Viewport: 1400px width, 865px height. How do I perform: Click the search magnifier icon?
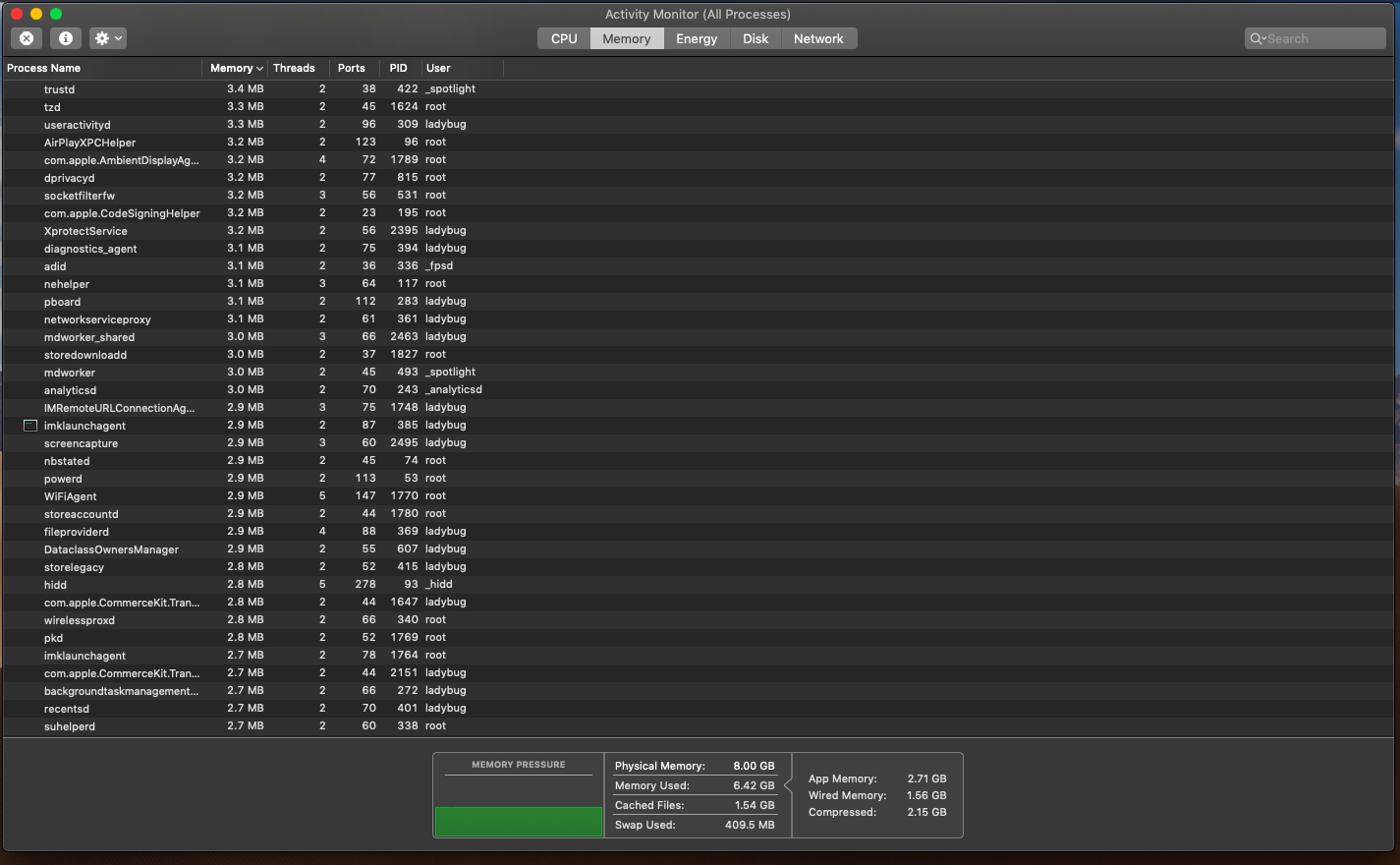[x=1257, y=39]
